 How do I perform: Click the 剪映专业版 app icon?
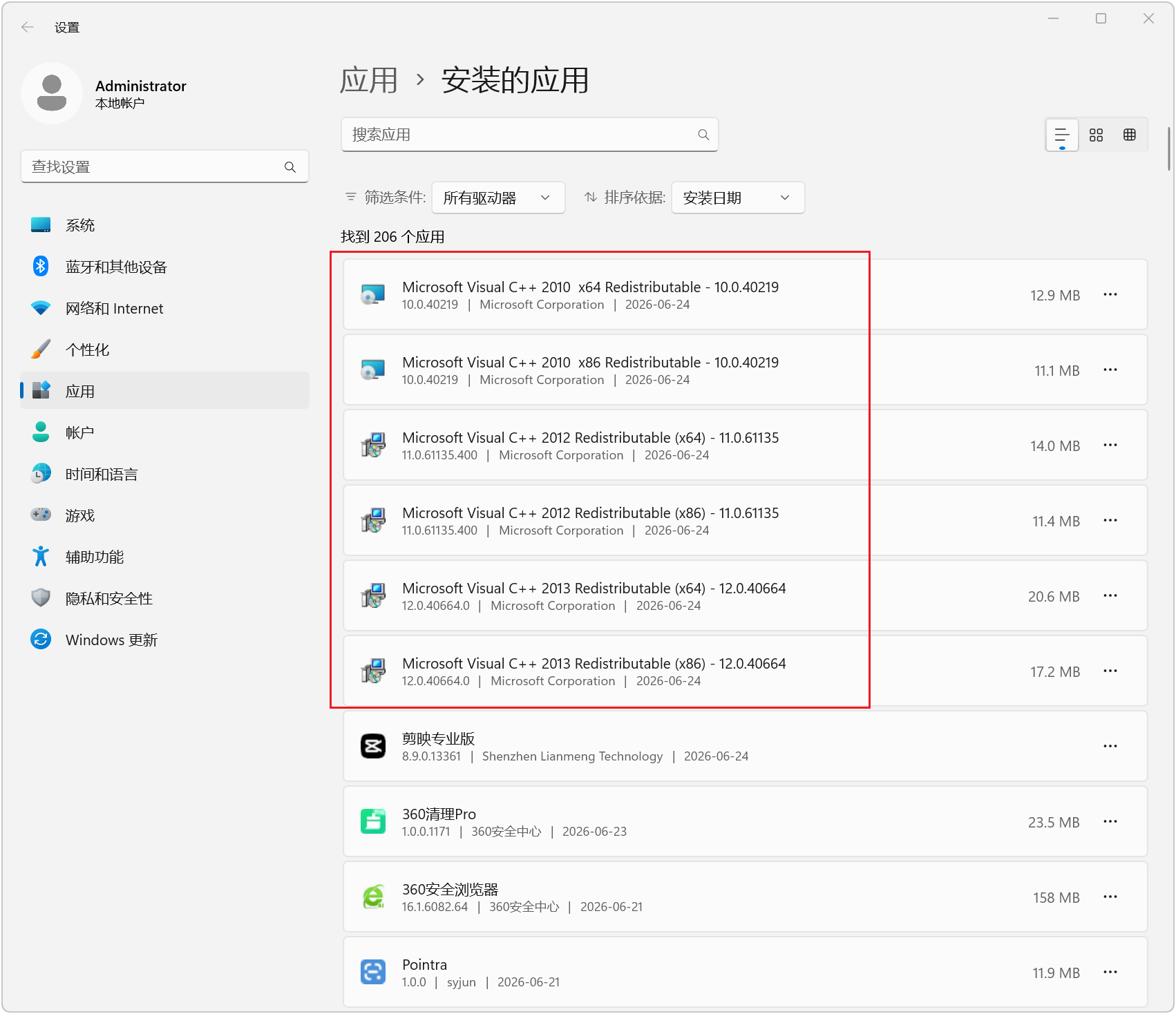[373, 746]
